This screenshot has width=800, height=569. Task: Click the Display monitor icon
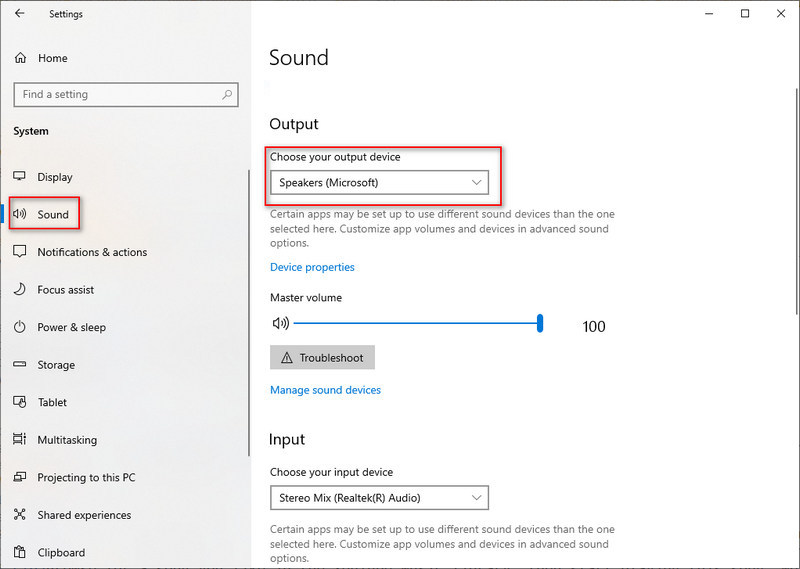pos(19,177)
